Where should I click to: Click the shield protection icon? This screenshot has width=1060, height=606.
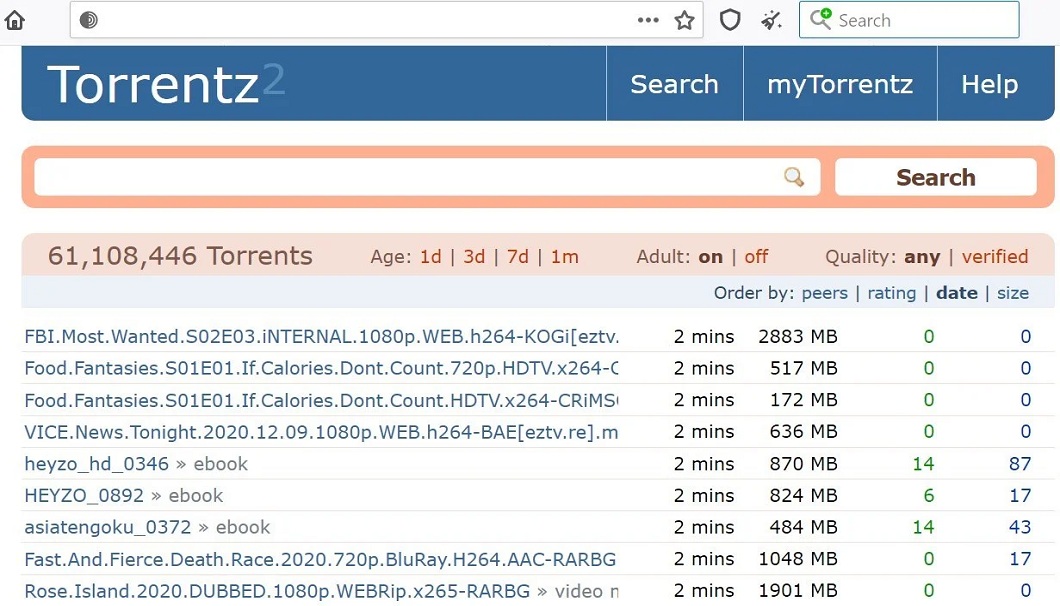[x=730, y=20]
